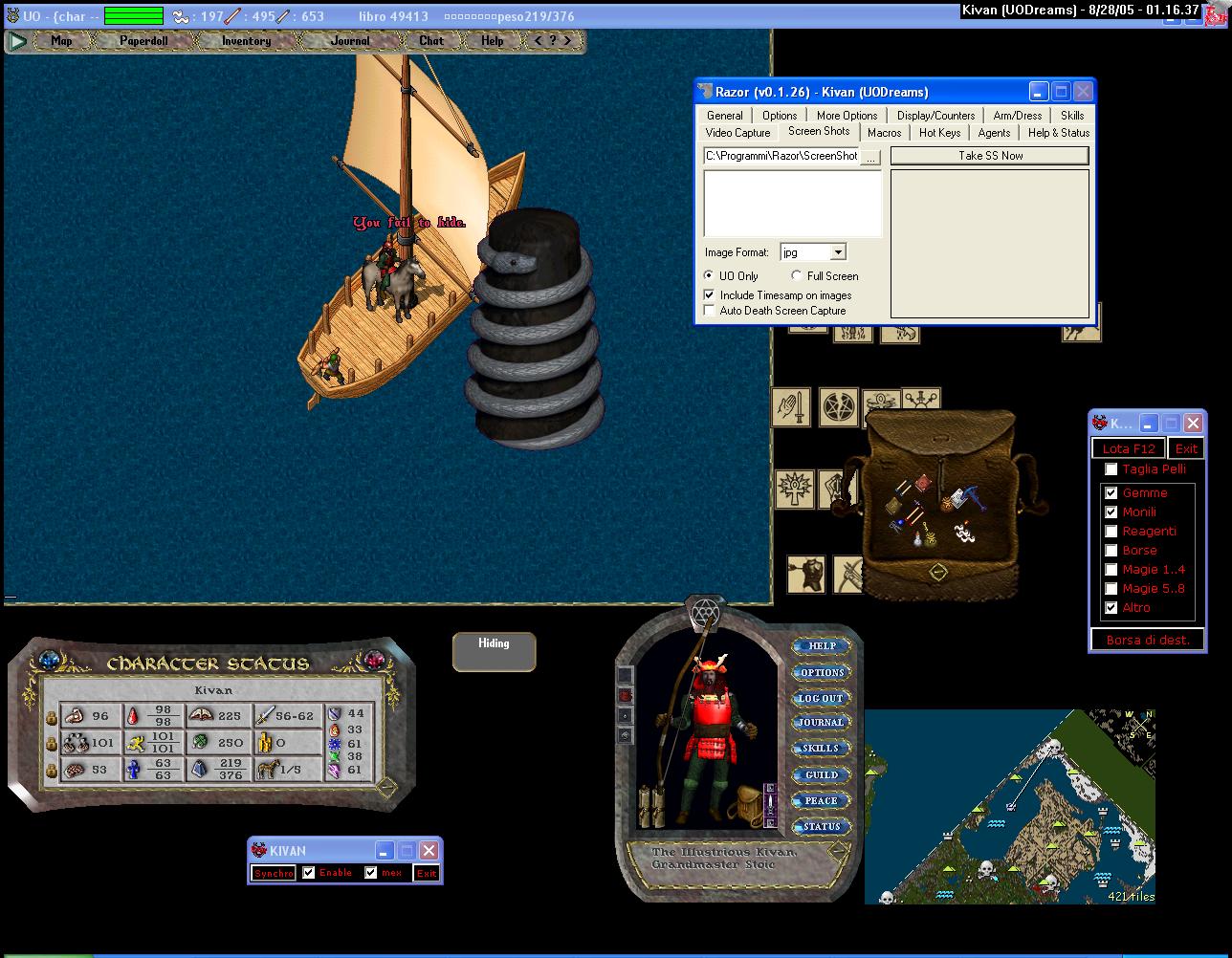The width and height of the screenshot is (1232, 958).
Task: Select the UO Only radio button
Action: tap(710, 275)
